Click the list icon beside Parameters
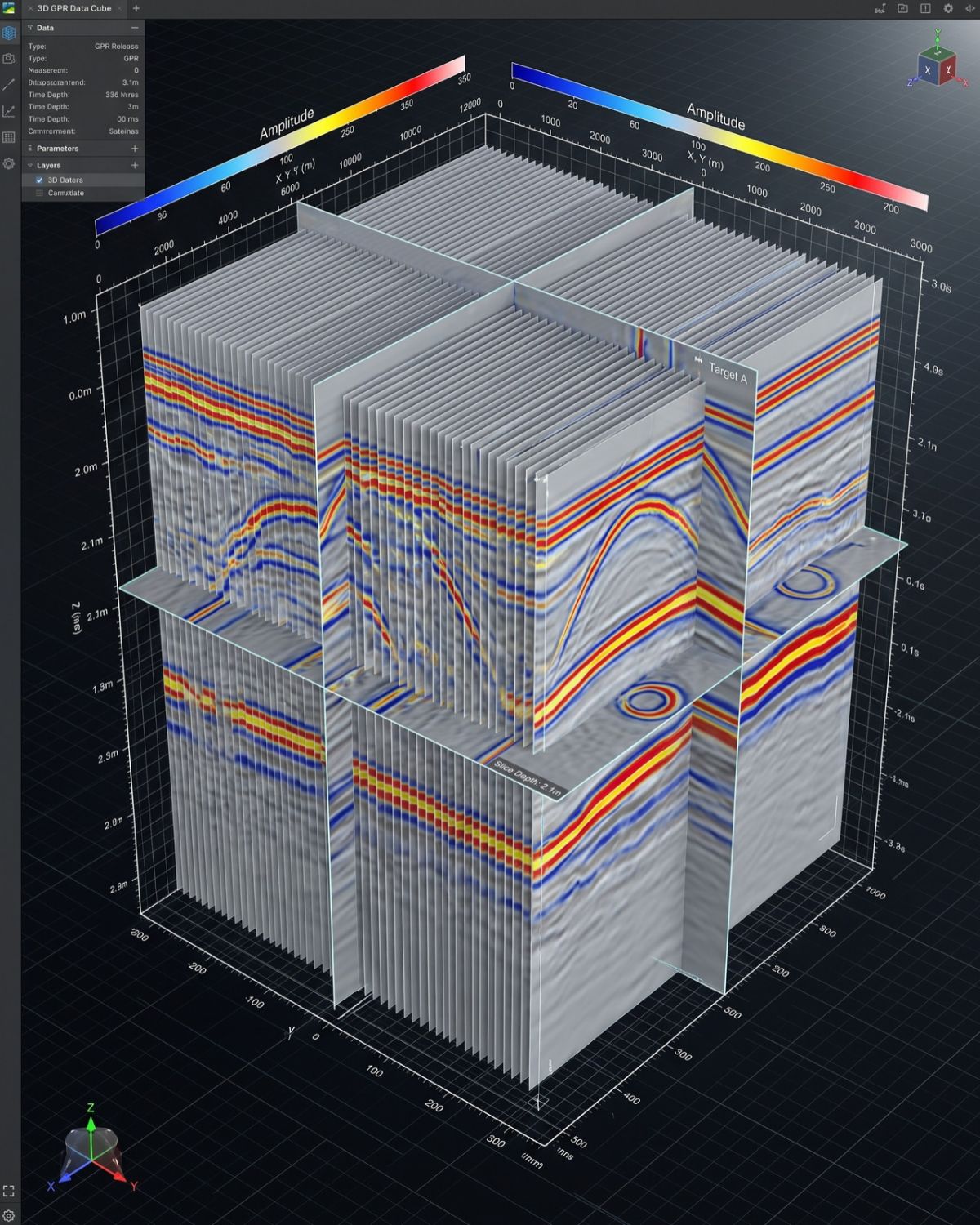 pos(30,149)
